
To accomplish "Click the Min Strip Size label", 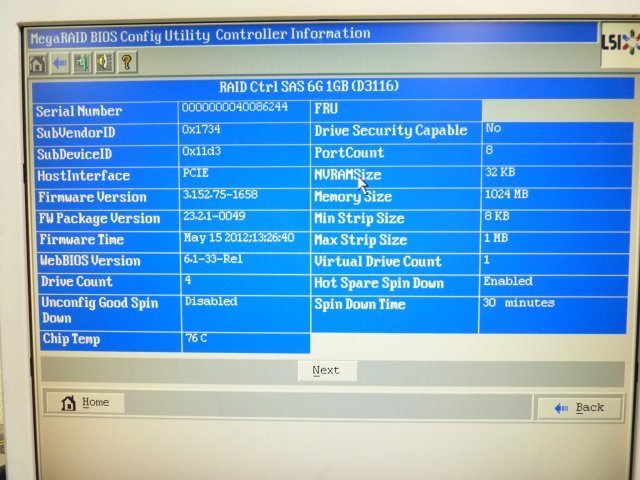I will [x=359, y=218].
